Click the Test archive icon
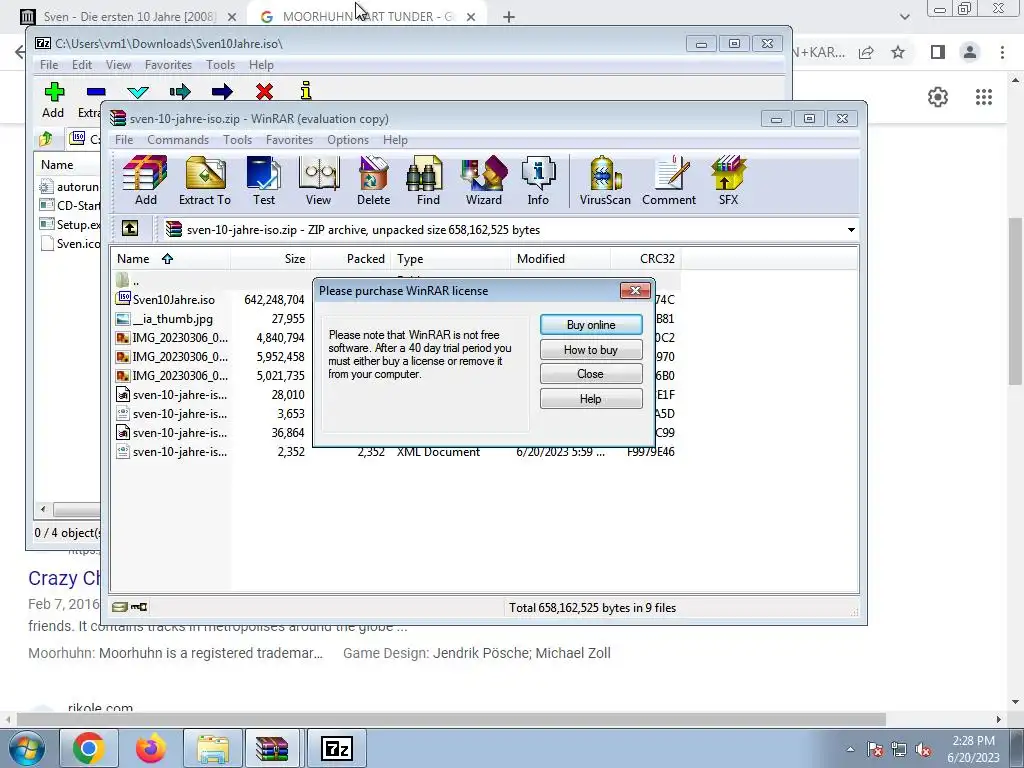This screenshot has height=768, width=1024. click(264, 181)
